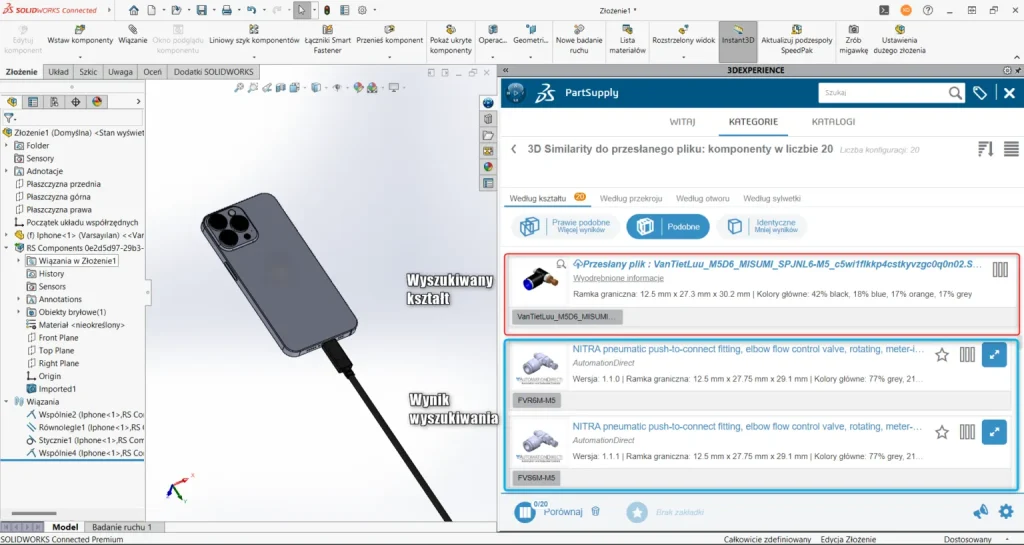Click the PartSupply search field

(882, 93)
